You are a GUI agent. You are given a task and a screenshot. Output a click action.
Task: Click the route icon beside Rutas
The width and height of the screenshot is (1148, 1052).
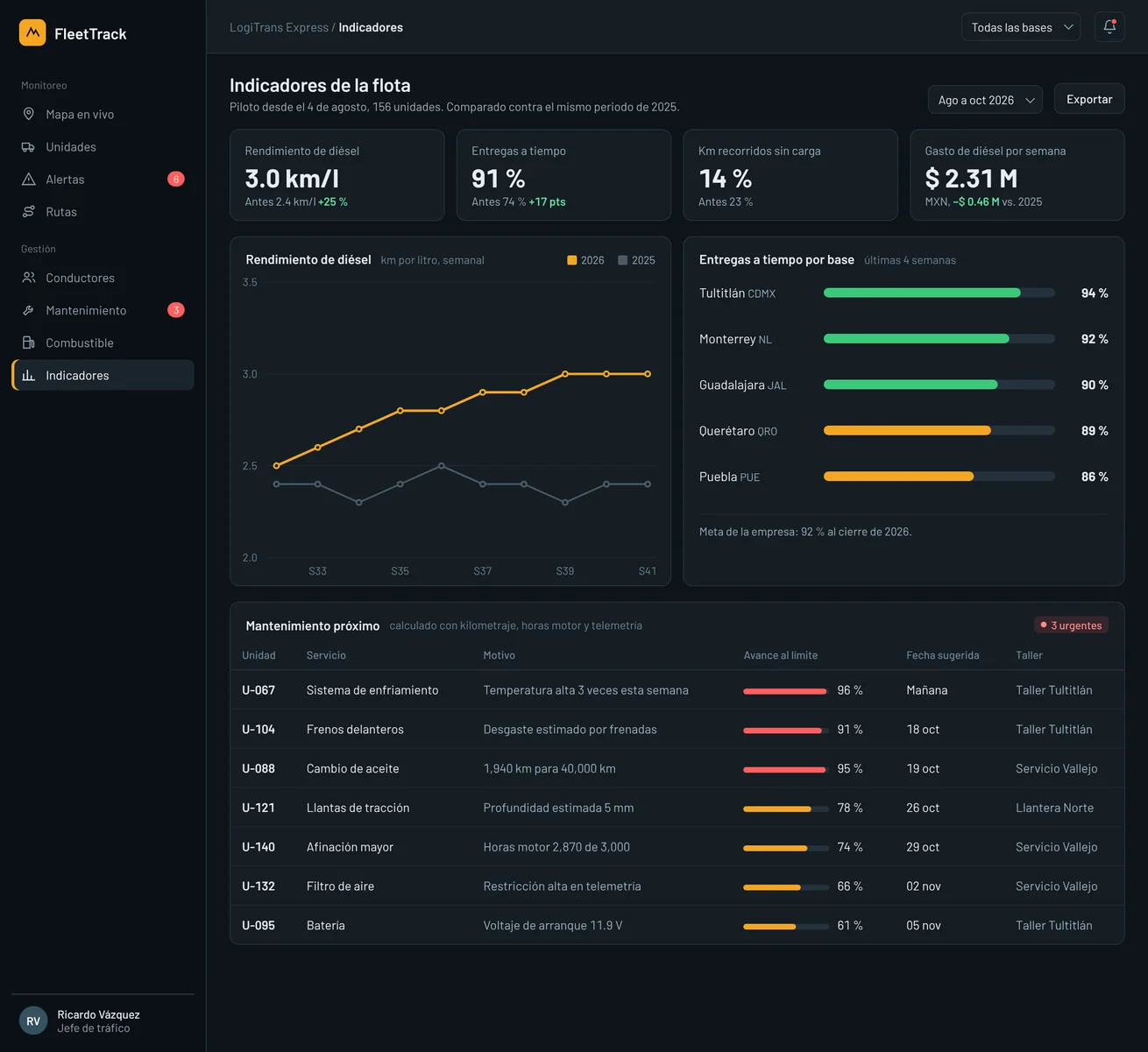(x=29, y=211)
